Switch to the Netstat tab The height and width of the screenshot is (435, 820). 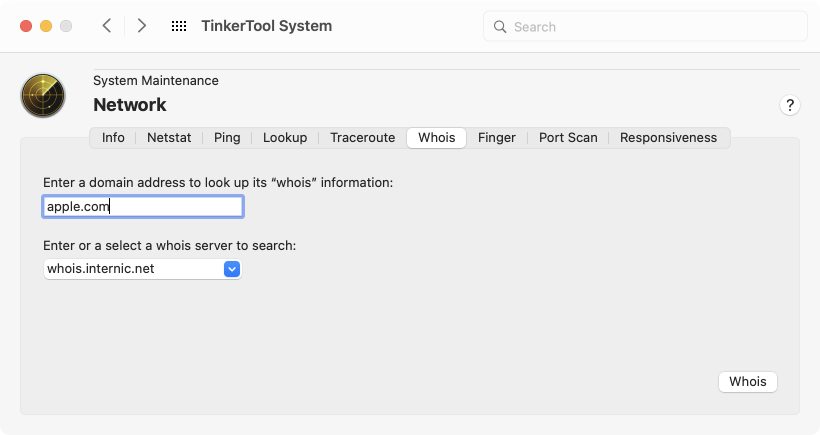tap(169, 138)
